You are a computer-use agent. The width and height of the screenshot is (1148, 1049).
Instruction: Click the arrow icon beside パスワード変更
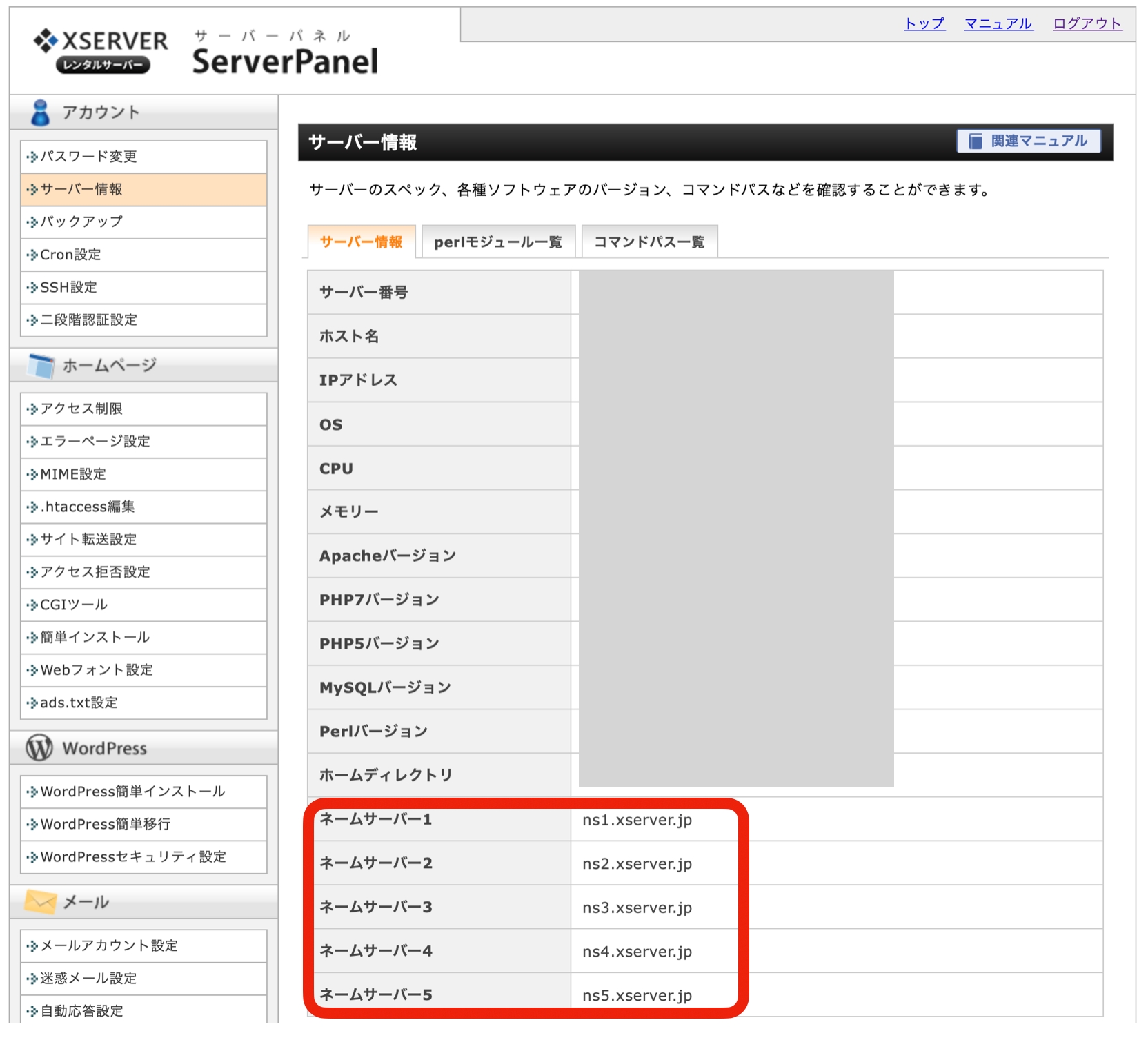click(31, 156)
